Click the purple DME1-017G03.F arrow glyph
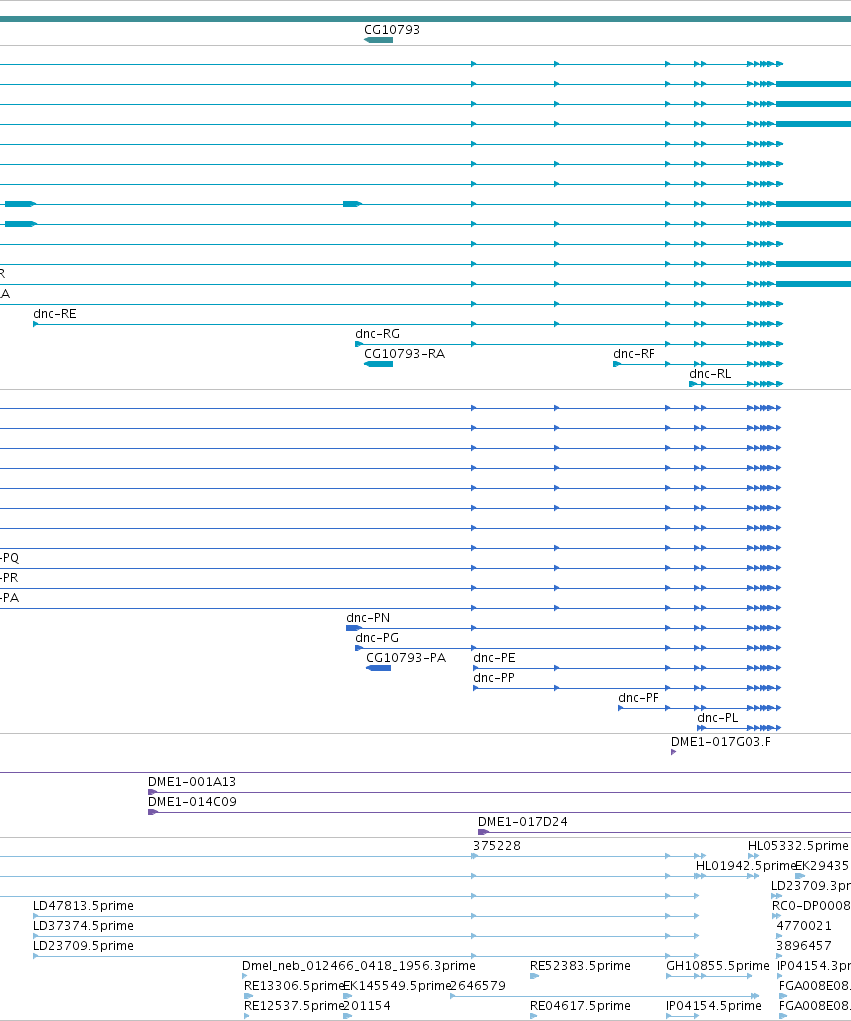 [673, 752]
